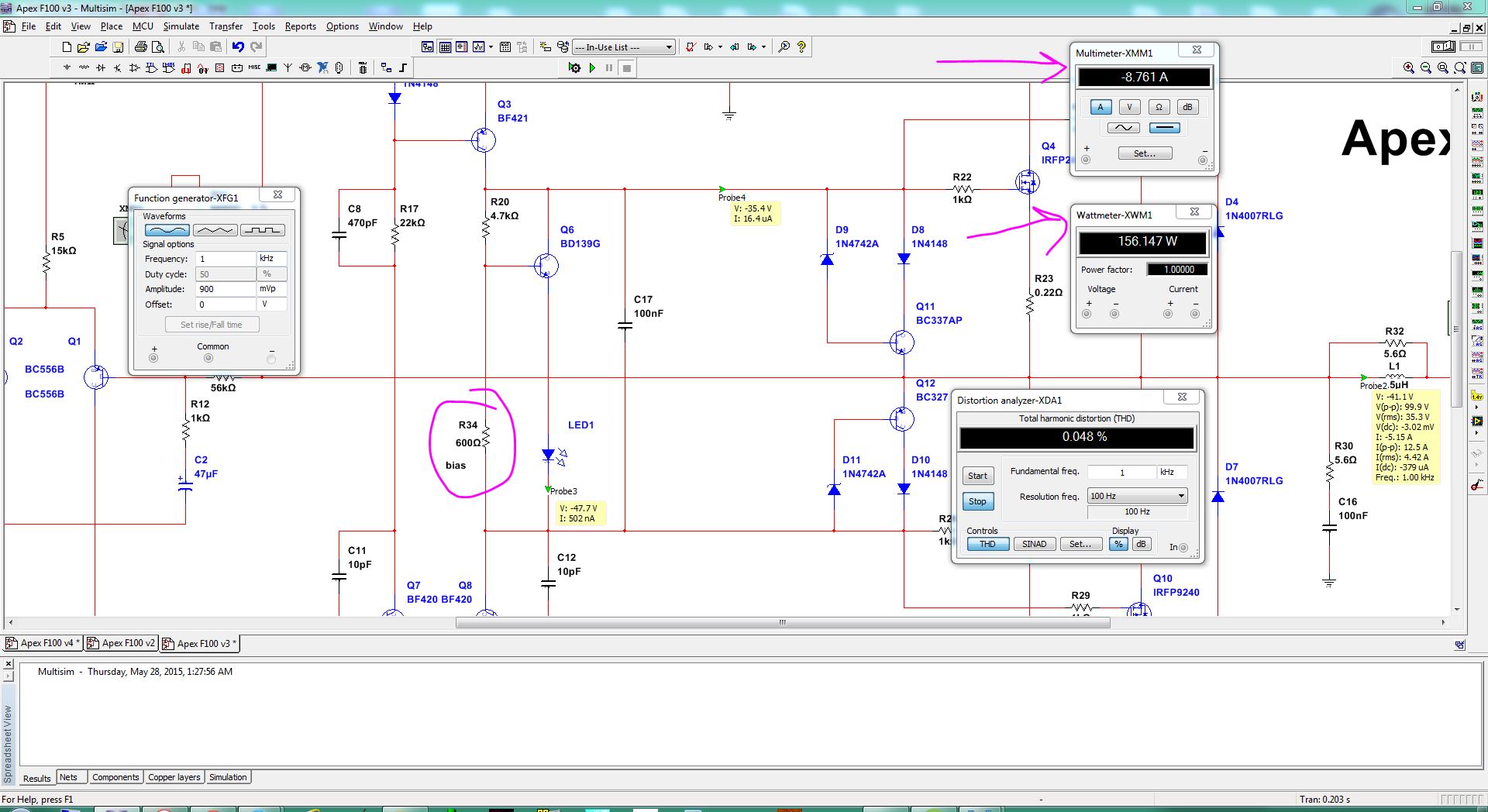1488x812 pixels.
Task: Open the Transfer menu
Action: [226, 26]
